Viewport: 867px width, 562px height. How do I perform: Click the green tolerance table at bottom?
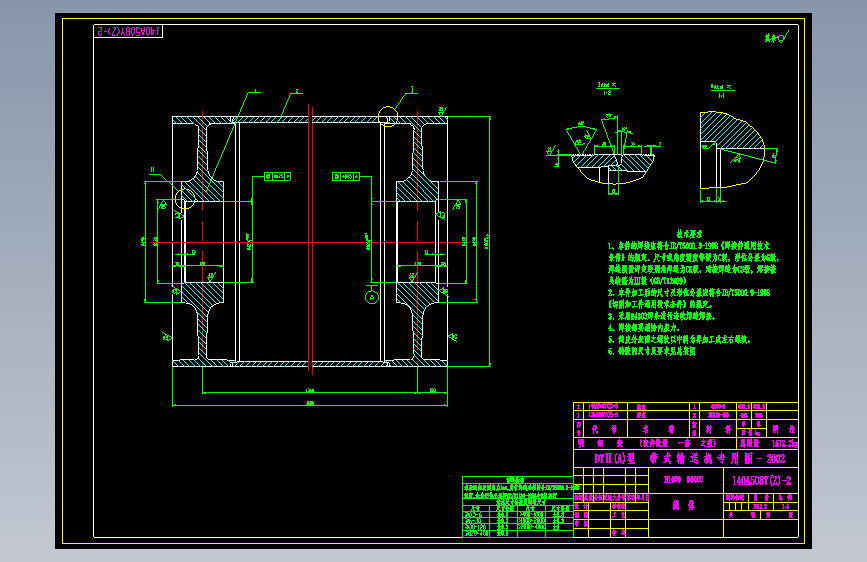[518, 506]
